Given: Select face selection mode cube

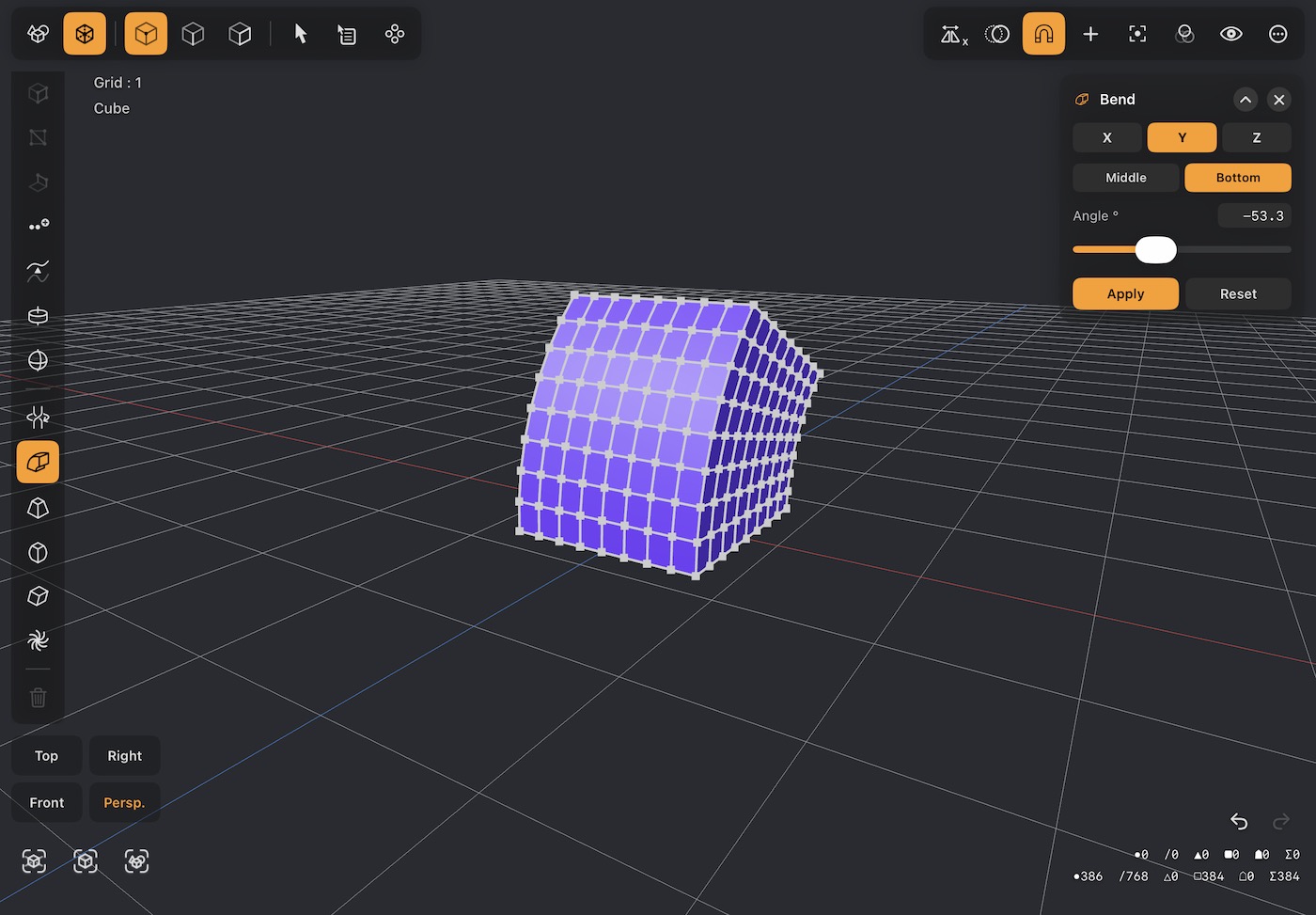Looking at the screenshot, I should (x=240, y=34).
